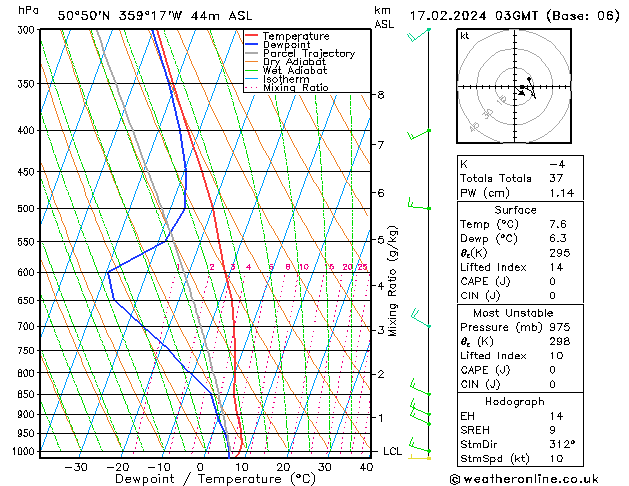
Task: Click the wind barb at 850 hPa
Action: 420,387
